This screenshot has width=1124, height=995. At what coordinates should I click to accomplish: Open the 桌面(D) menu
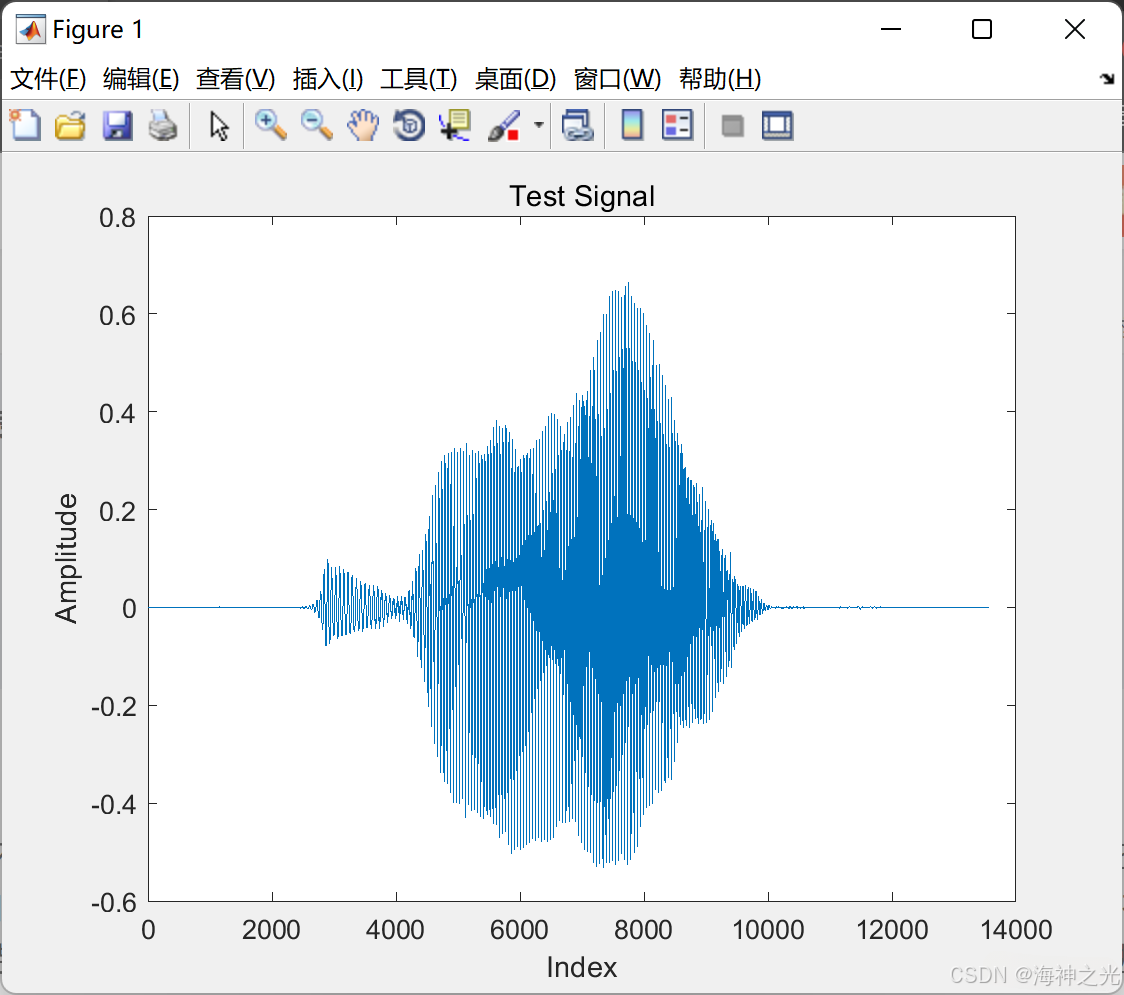515,79
